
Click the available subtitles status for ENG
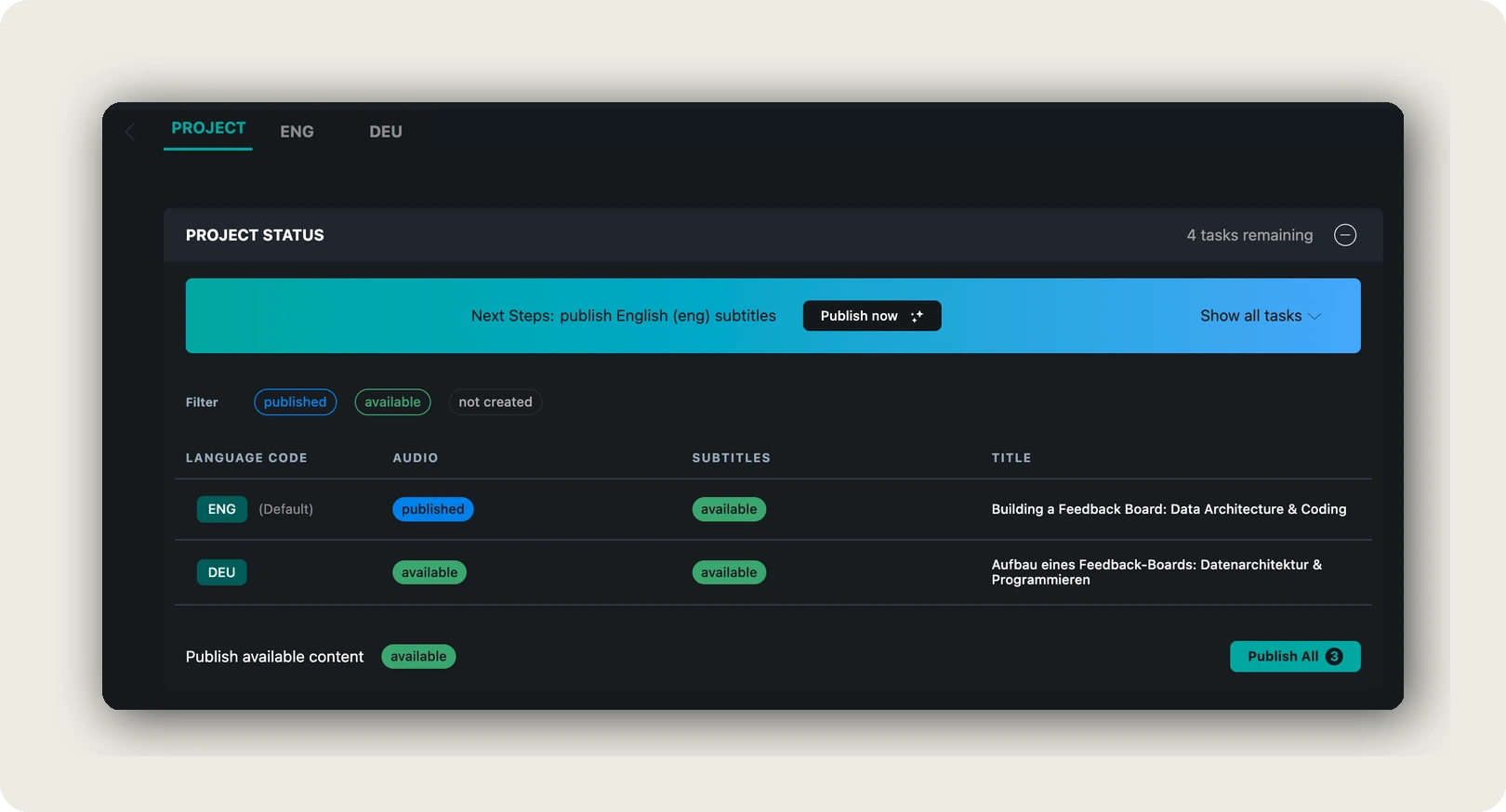click(x=729, y=509)
